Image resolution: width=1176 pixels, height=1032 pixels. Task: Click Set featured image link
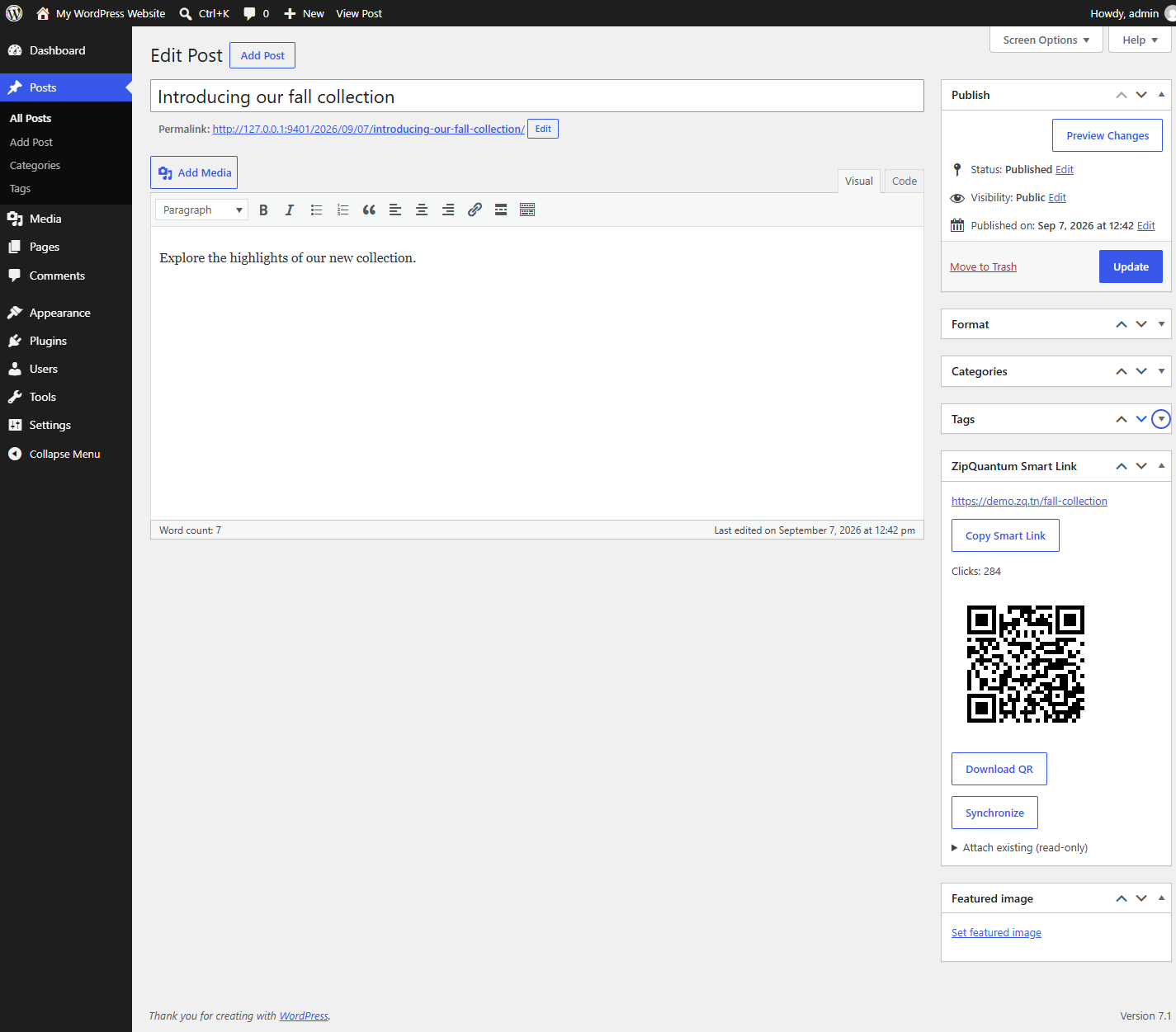coord(996,933)
